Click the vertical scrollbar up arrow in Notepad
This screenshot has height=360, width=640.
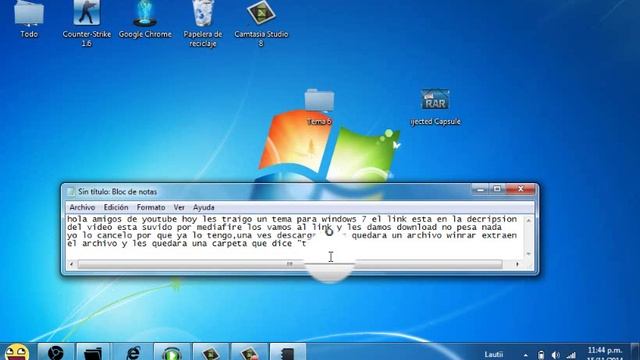tap(529, 220)
